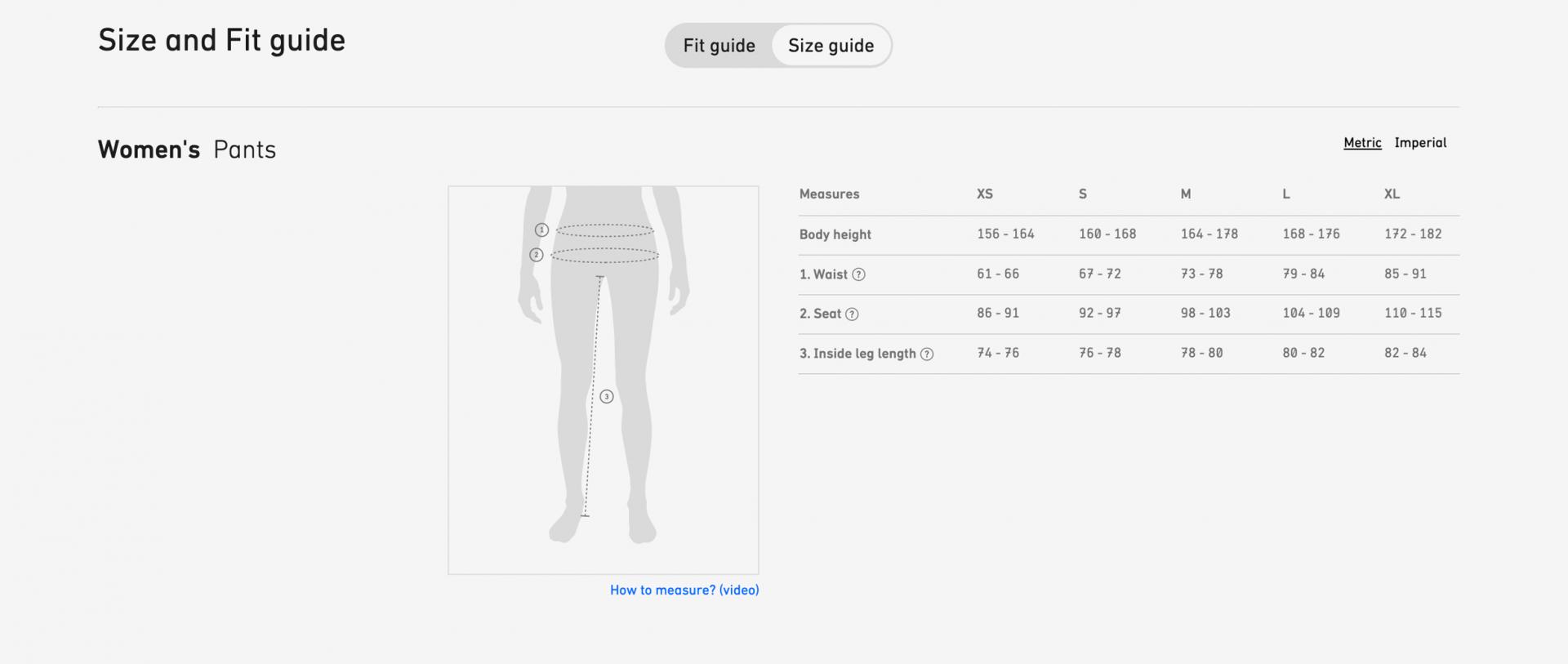
Task: Switch measurement units to Imperial
Action: pyautogui.click(x=1420, y=143)
